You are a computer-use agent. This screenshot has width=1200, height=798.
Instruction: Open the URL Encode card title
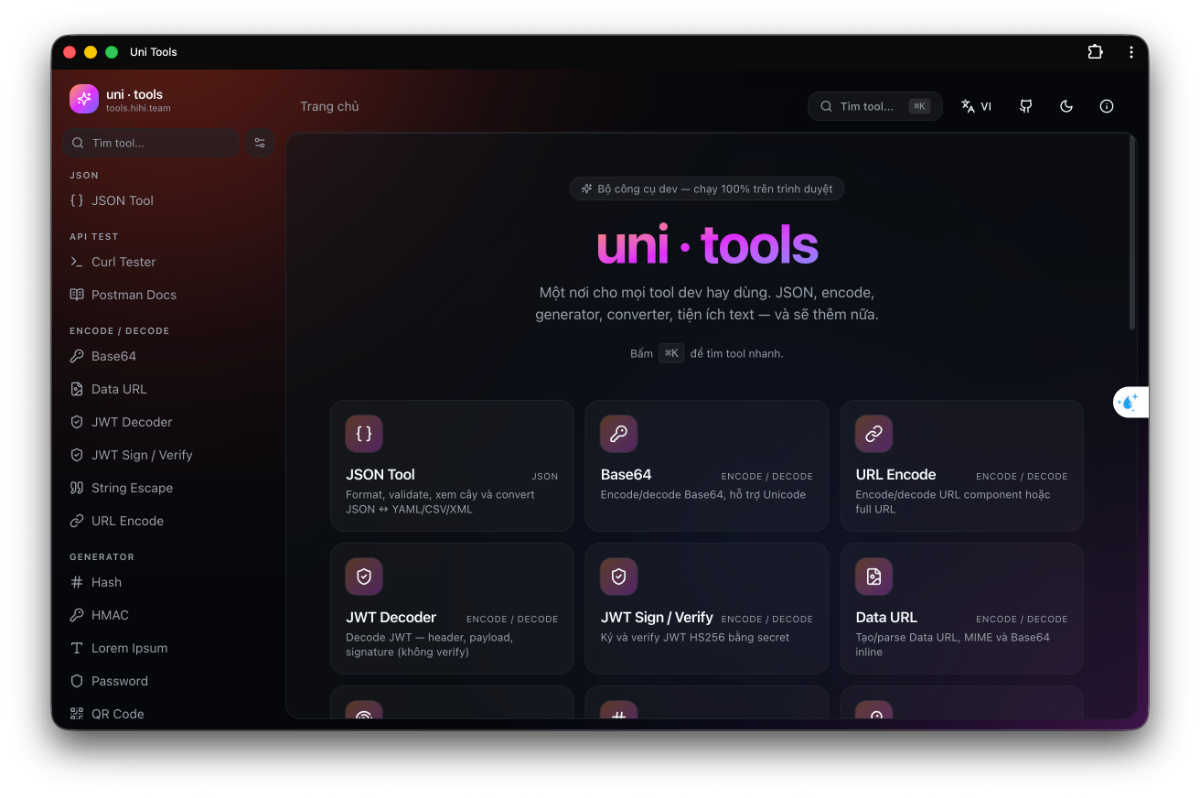tap(896, 475)
